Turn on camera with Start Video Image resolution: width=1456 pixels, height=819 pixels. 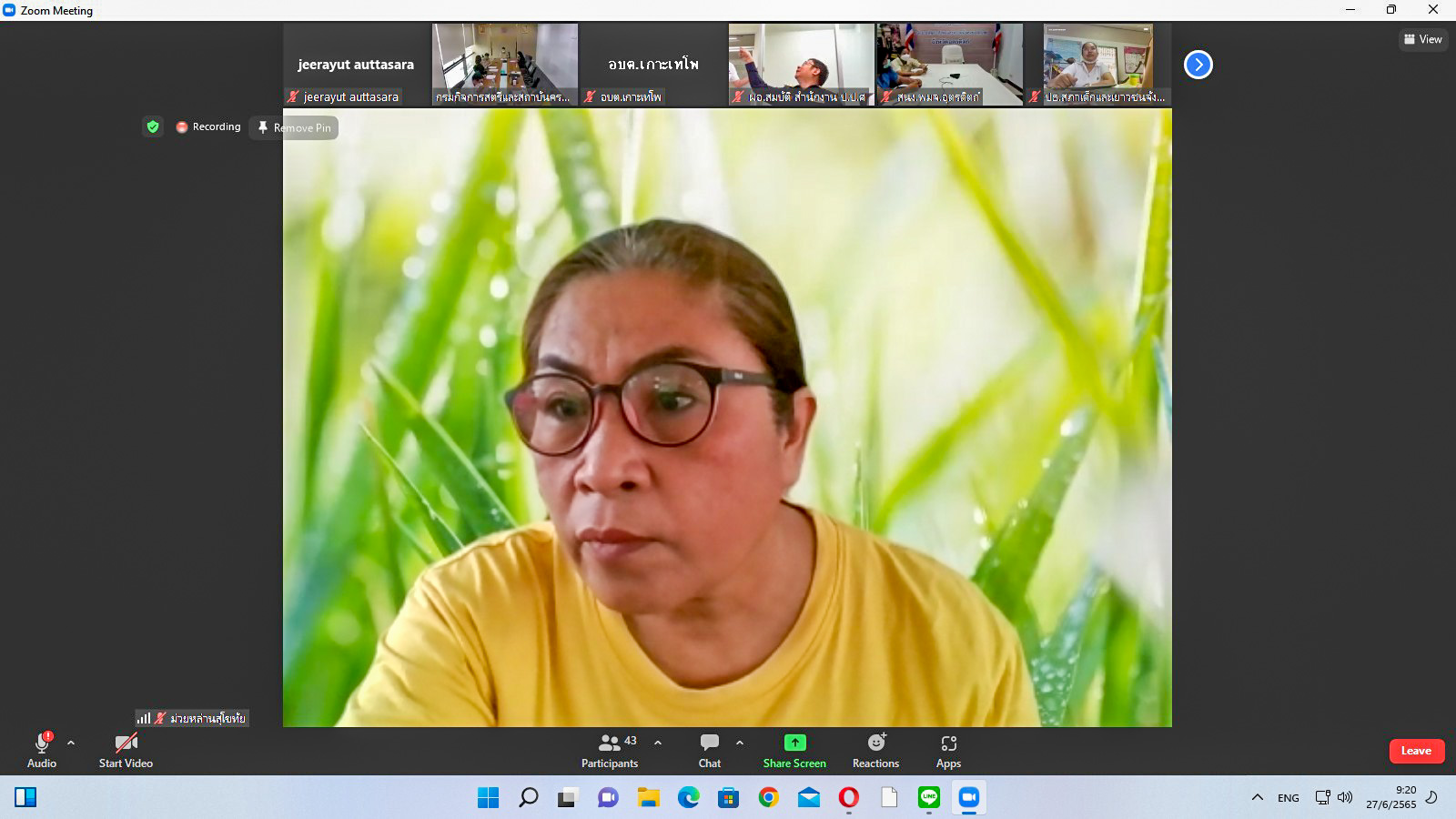pos(126,751)
